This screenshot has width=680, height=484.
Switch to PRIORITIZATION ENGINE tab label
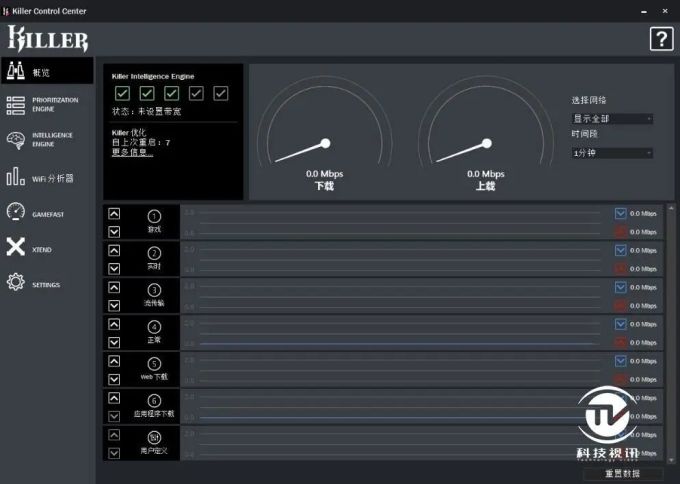coord(55,105)
